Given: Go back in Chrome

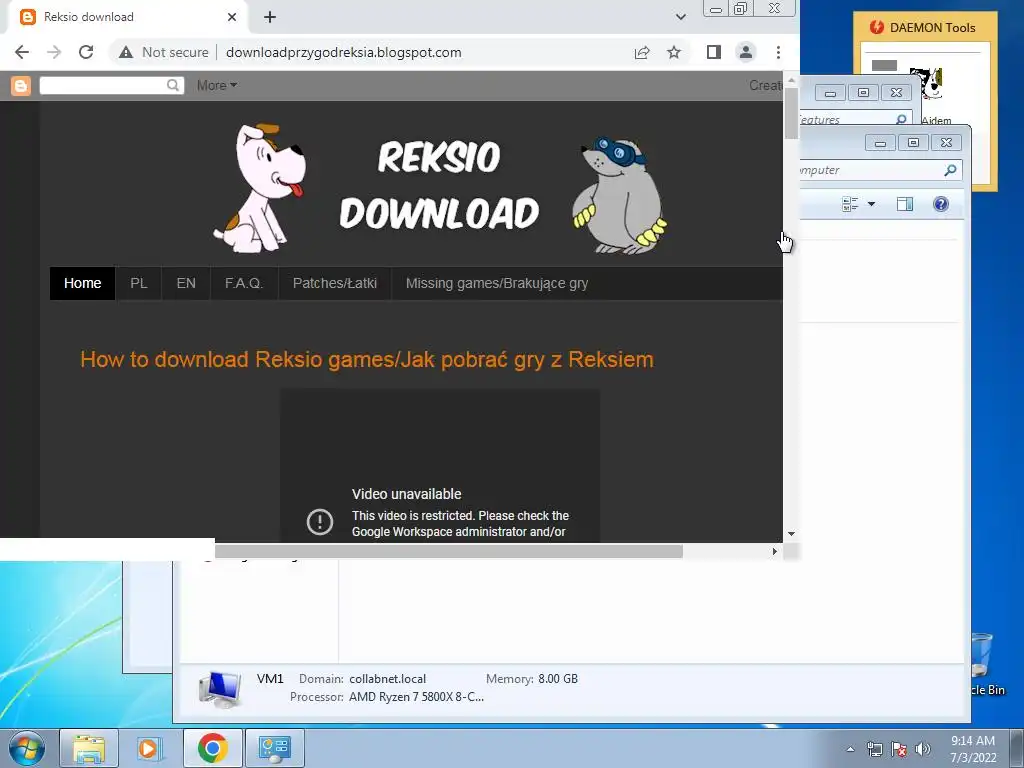Looking at the screenshot, I should [x=22, y=52].
